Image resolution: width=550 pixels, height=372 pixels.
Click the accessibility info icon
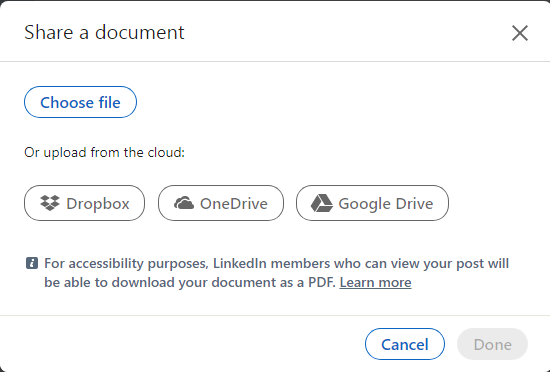click(32, 263)
